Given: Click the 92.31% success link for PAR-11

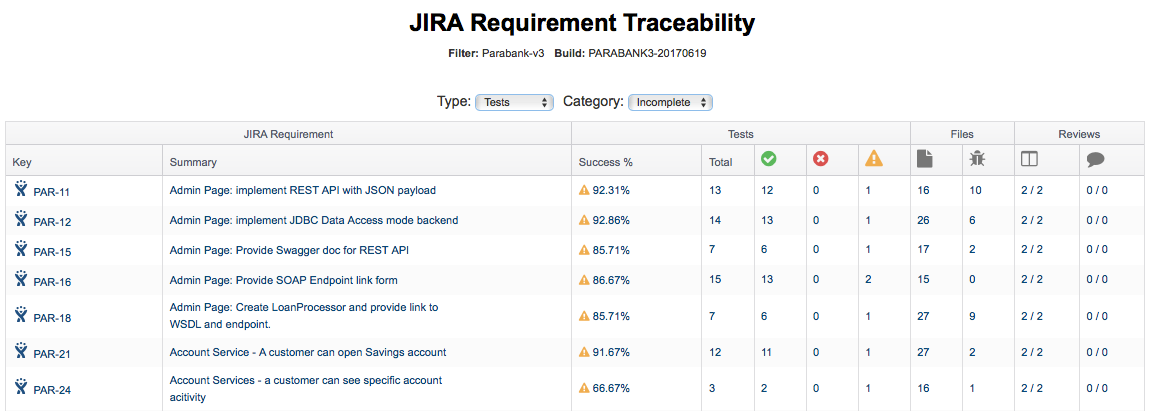Looking at the screenshot, I should 611,190.
